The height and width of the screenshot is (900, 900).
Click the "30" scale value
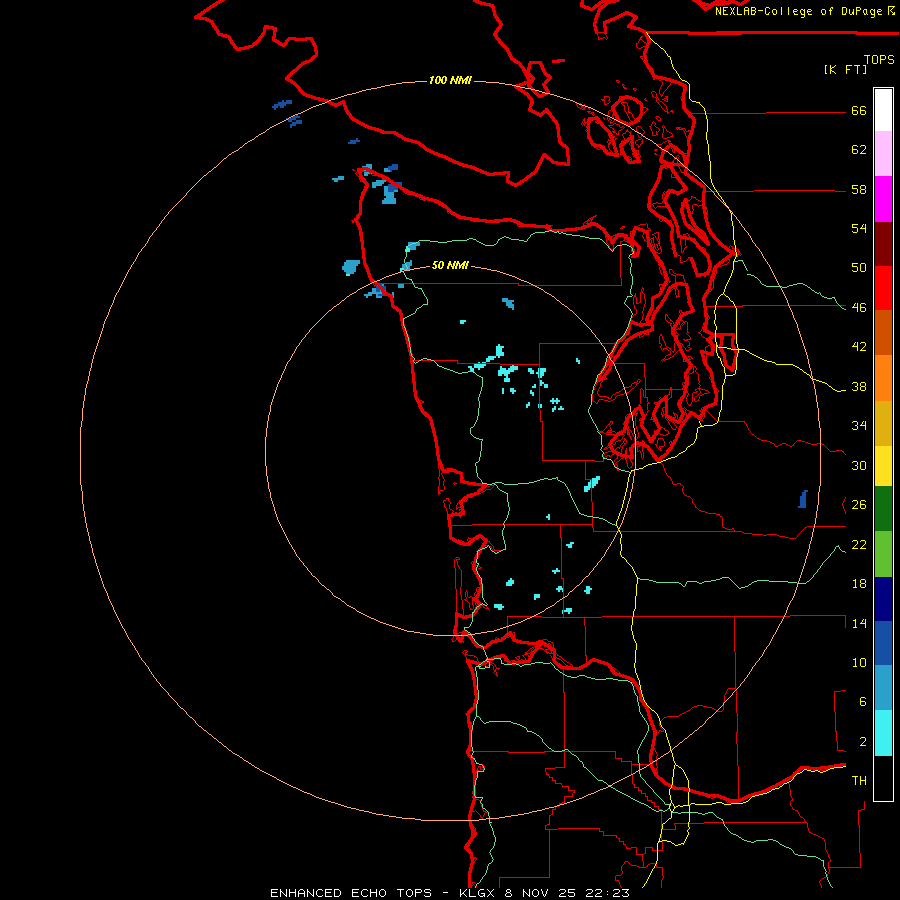(x=859, y=465)
